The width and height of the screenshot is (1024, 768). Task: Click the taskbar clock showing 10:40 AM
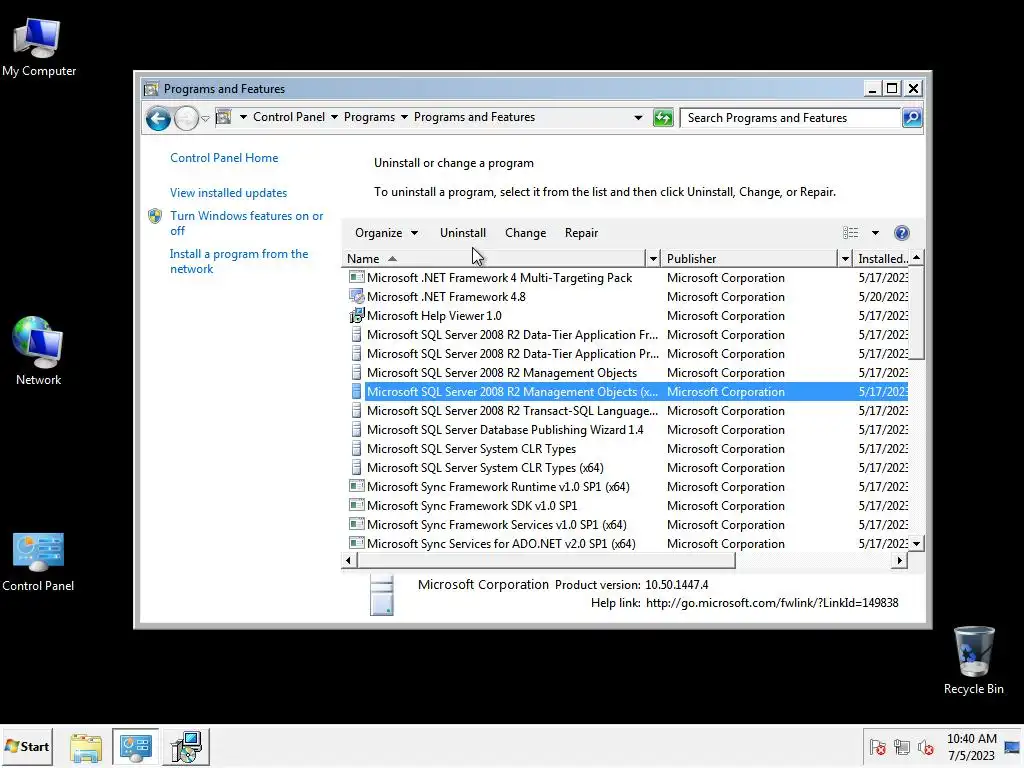click(x=972, y=747)
